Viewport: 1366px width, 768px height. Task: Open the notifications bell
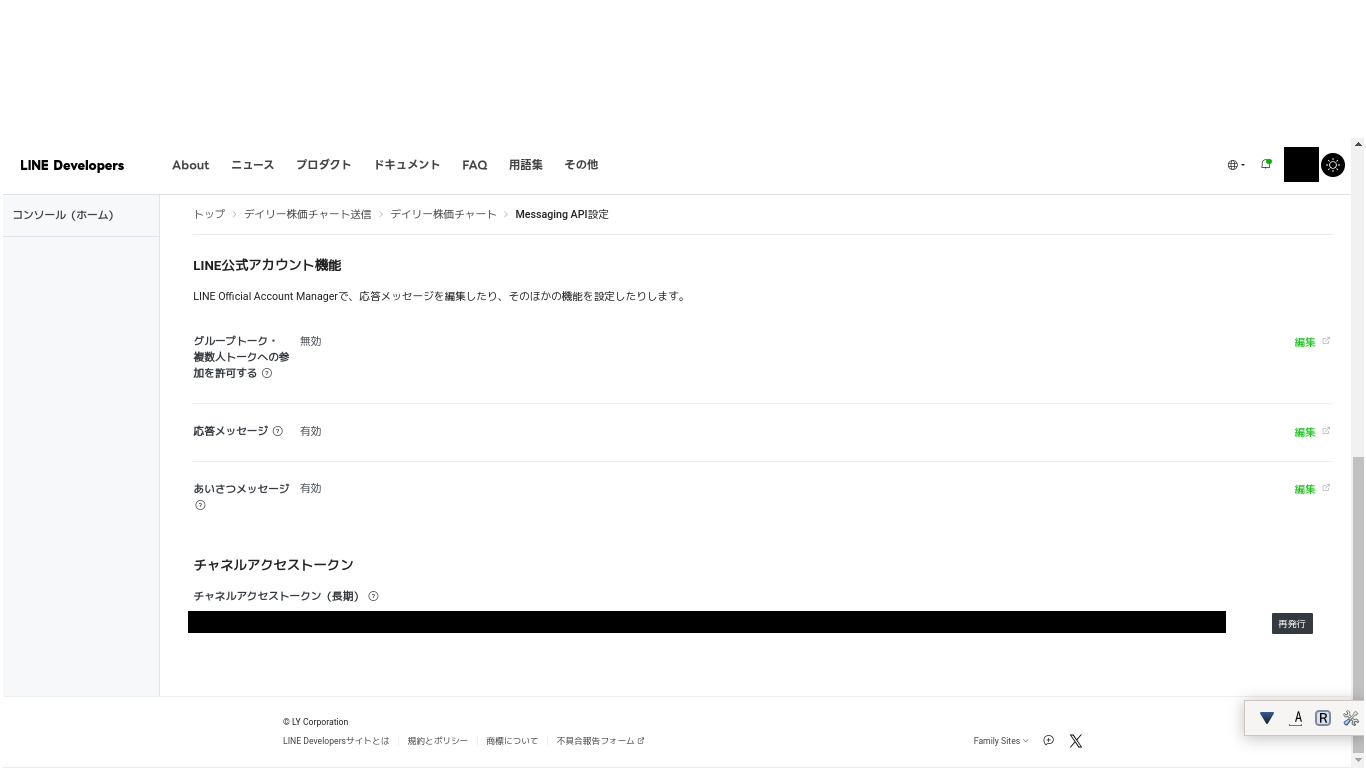click(x=1266, y=164)
